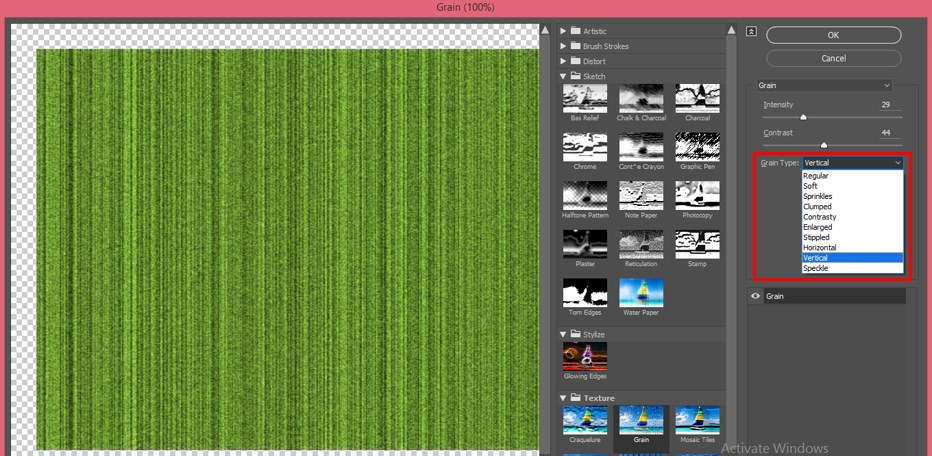The image size is (932, 456).
Task: Click the filter list scrollbar up arrow
Action: [x=732, y=30]
